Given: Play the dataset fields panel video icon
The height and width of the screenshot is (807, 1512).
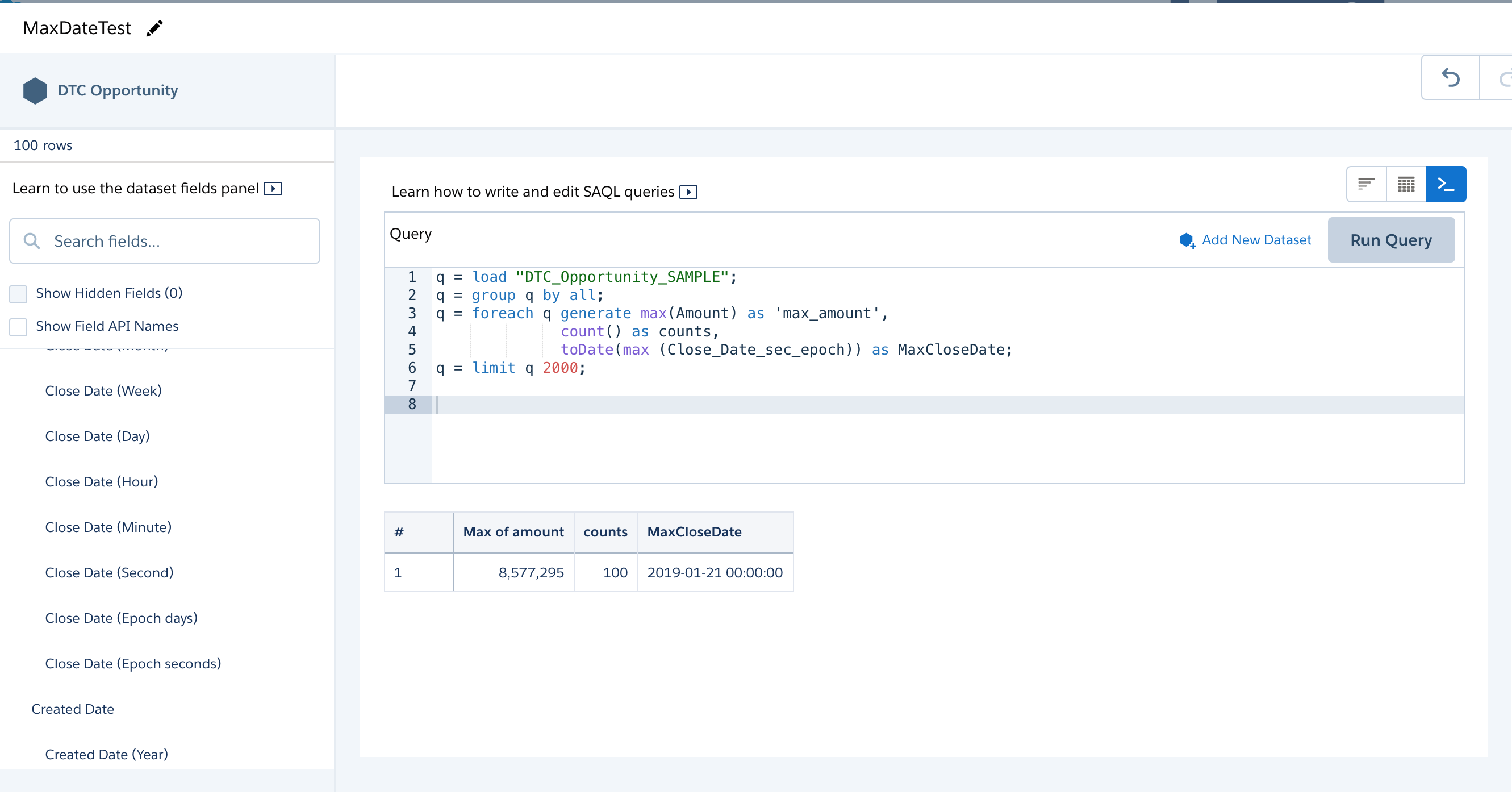Looking at the screenshot, I should (x=273, y=189).
